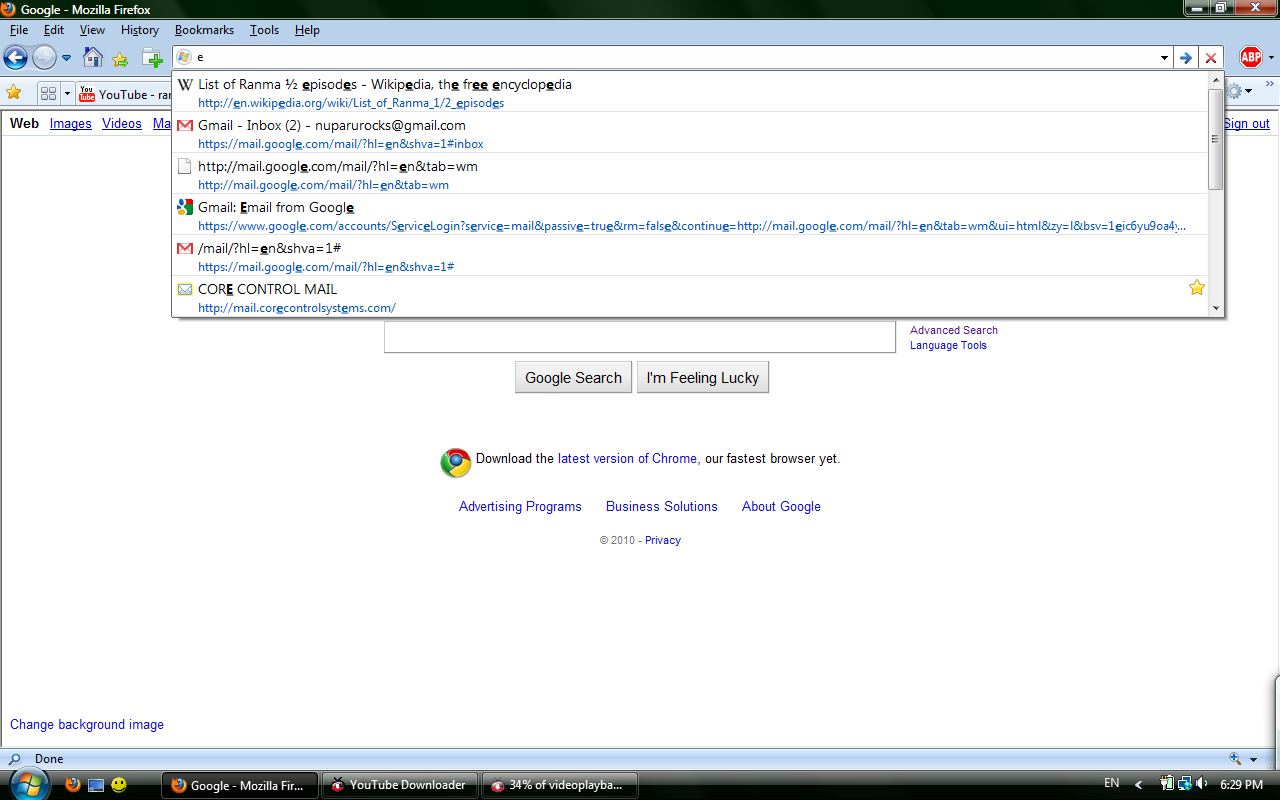The width and height of the screenshot is (1280, 800).
Task: Click the suggestions list scrollbar thumb
Action: tap(1216, 139)
